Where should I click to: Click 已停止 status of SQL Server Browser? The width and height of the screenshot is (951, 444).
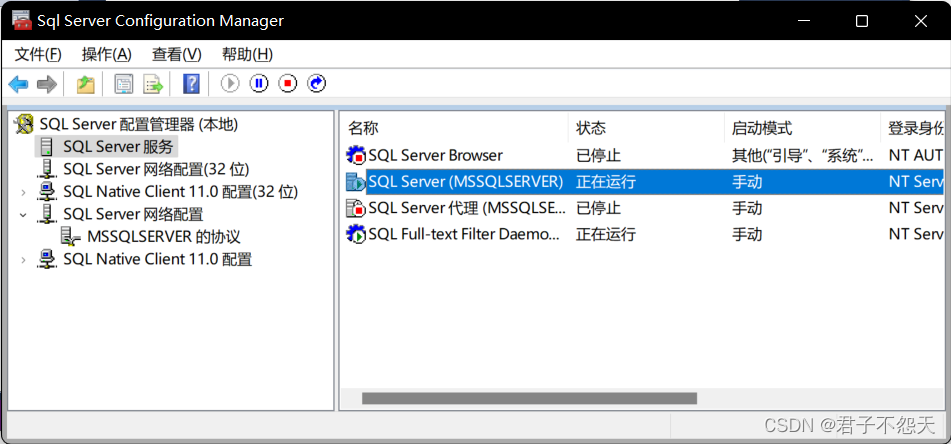point(598,155)
